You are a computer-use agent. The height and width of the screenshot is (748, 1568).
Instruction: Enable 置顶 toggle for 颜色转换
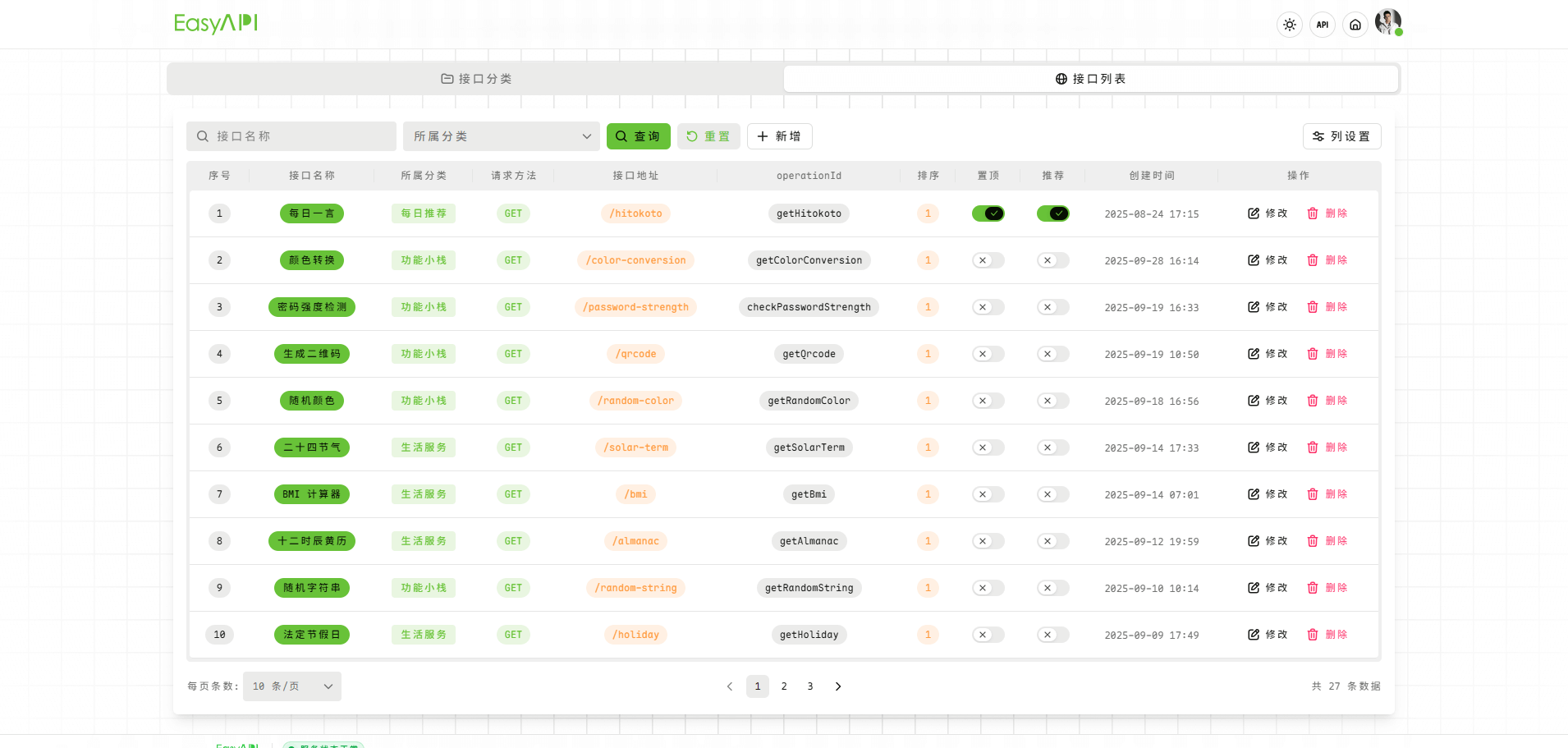(x=988, y=260)
